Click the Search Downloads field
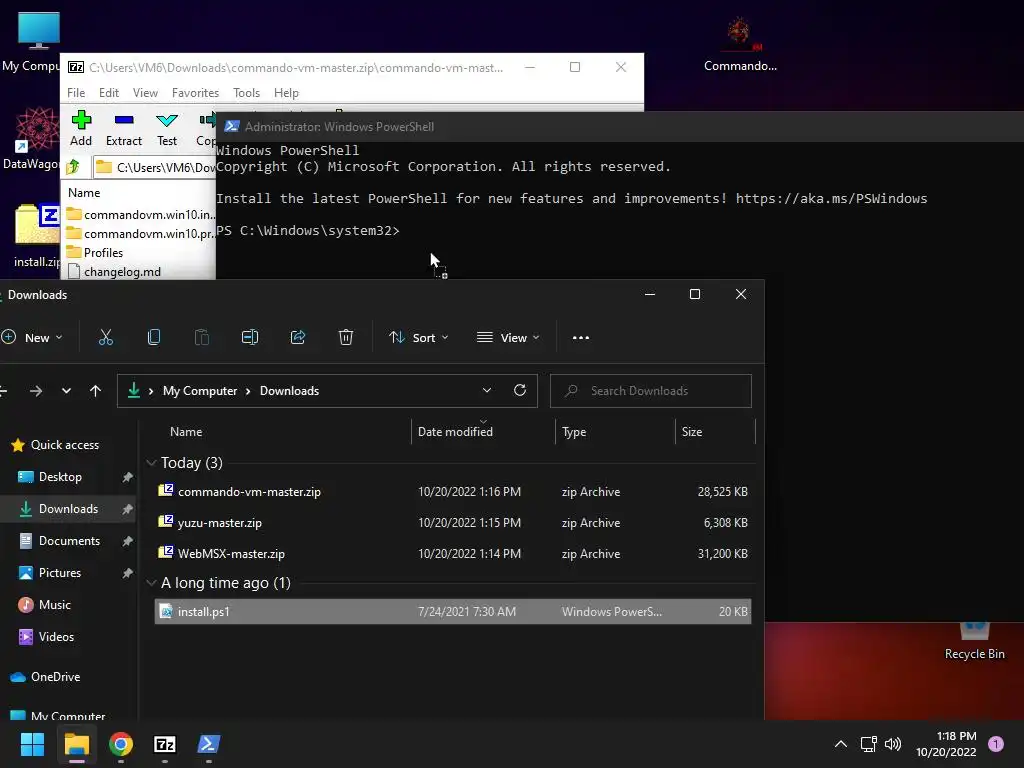Screen dimensions: 1024x768 pos(650,391)
